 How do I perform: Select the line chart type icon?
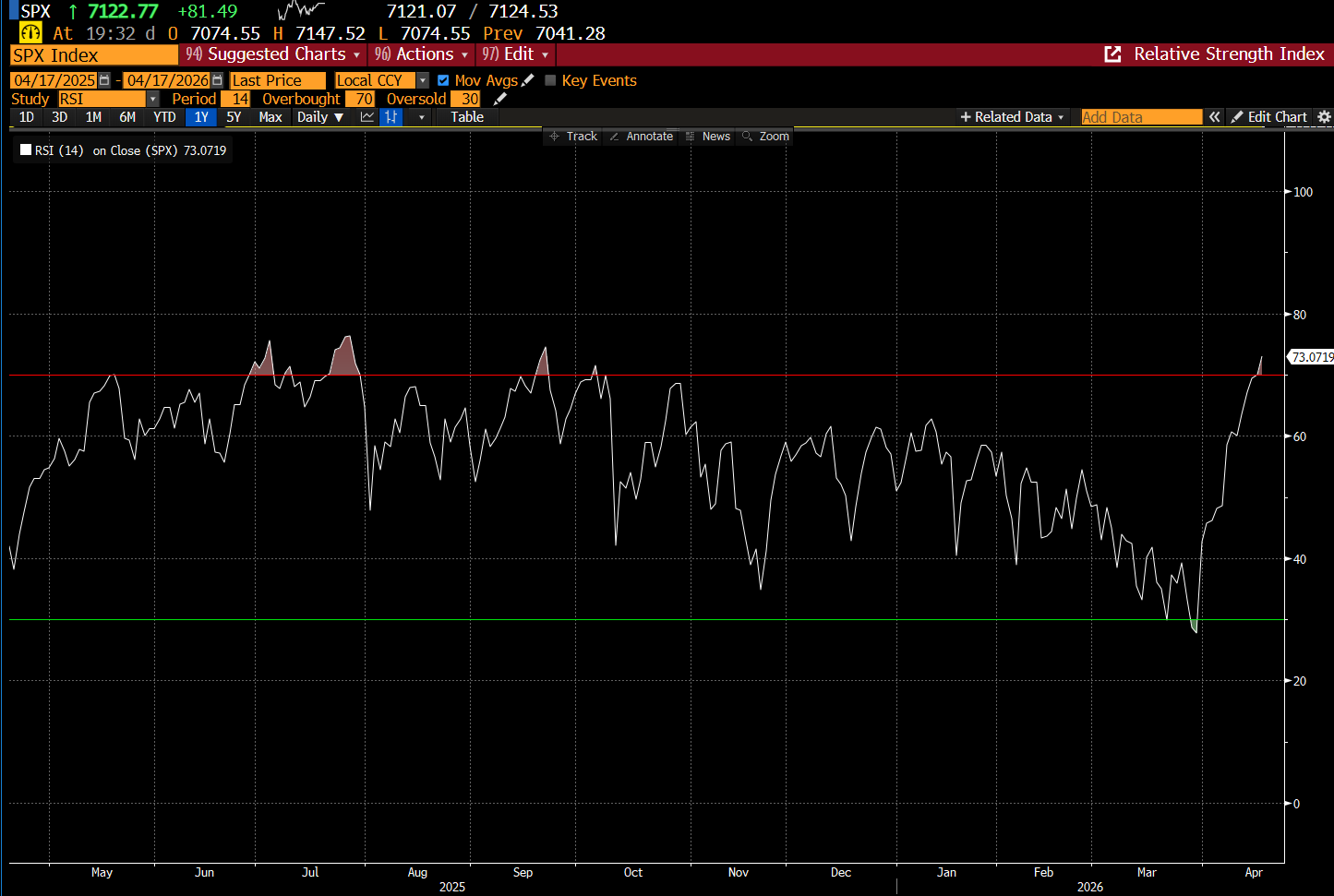coord(367,117)
